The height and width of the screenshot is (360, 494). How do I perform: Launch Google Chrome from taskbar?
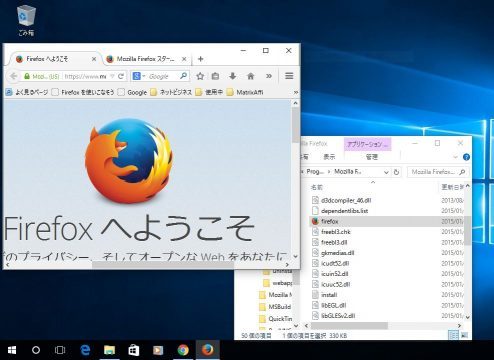point(183,350)
